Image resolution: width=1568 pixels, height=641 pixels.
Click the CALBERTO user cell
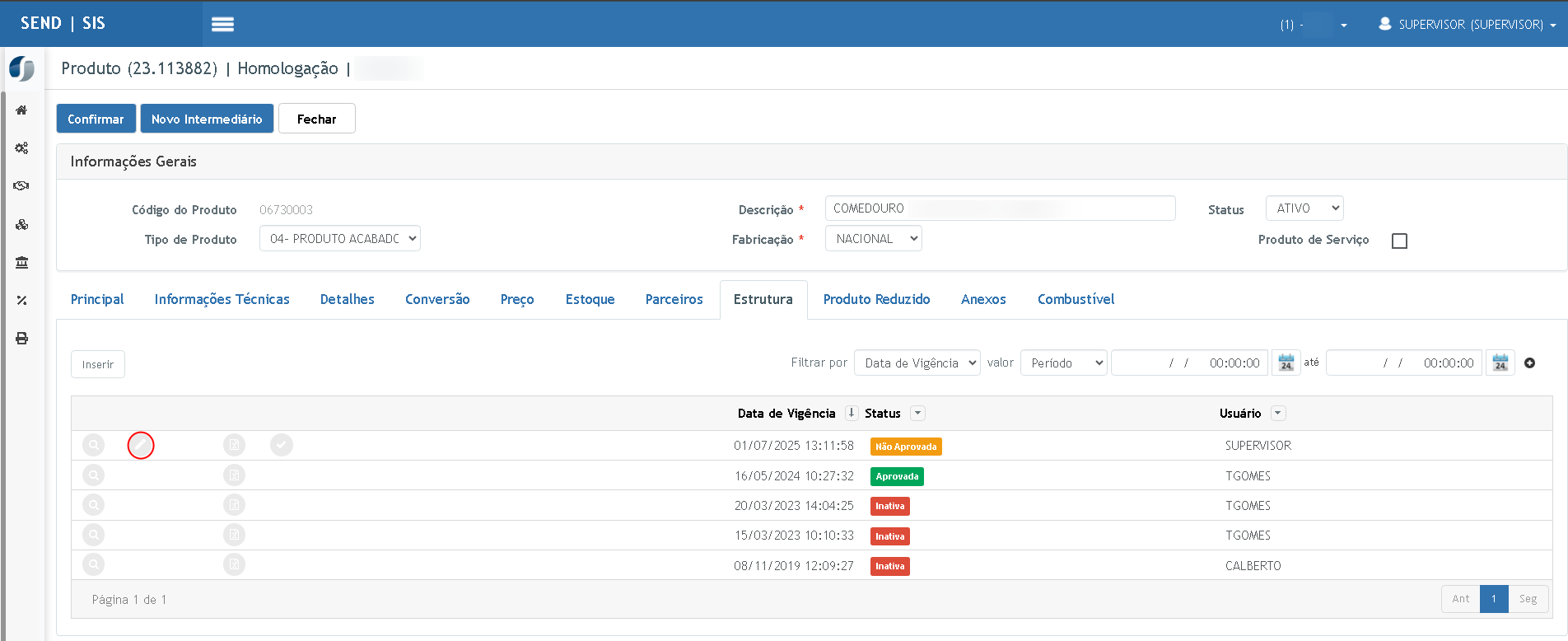tap(1253, 566)
